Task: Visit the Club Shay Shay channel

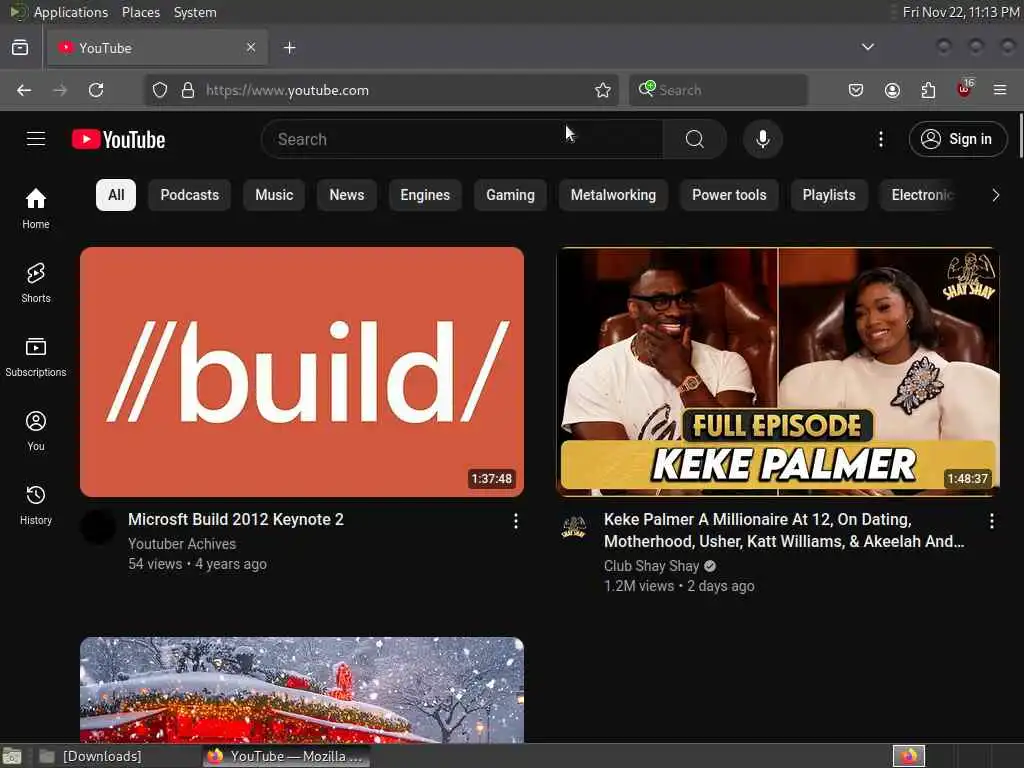Action: pos(651,566)
